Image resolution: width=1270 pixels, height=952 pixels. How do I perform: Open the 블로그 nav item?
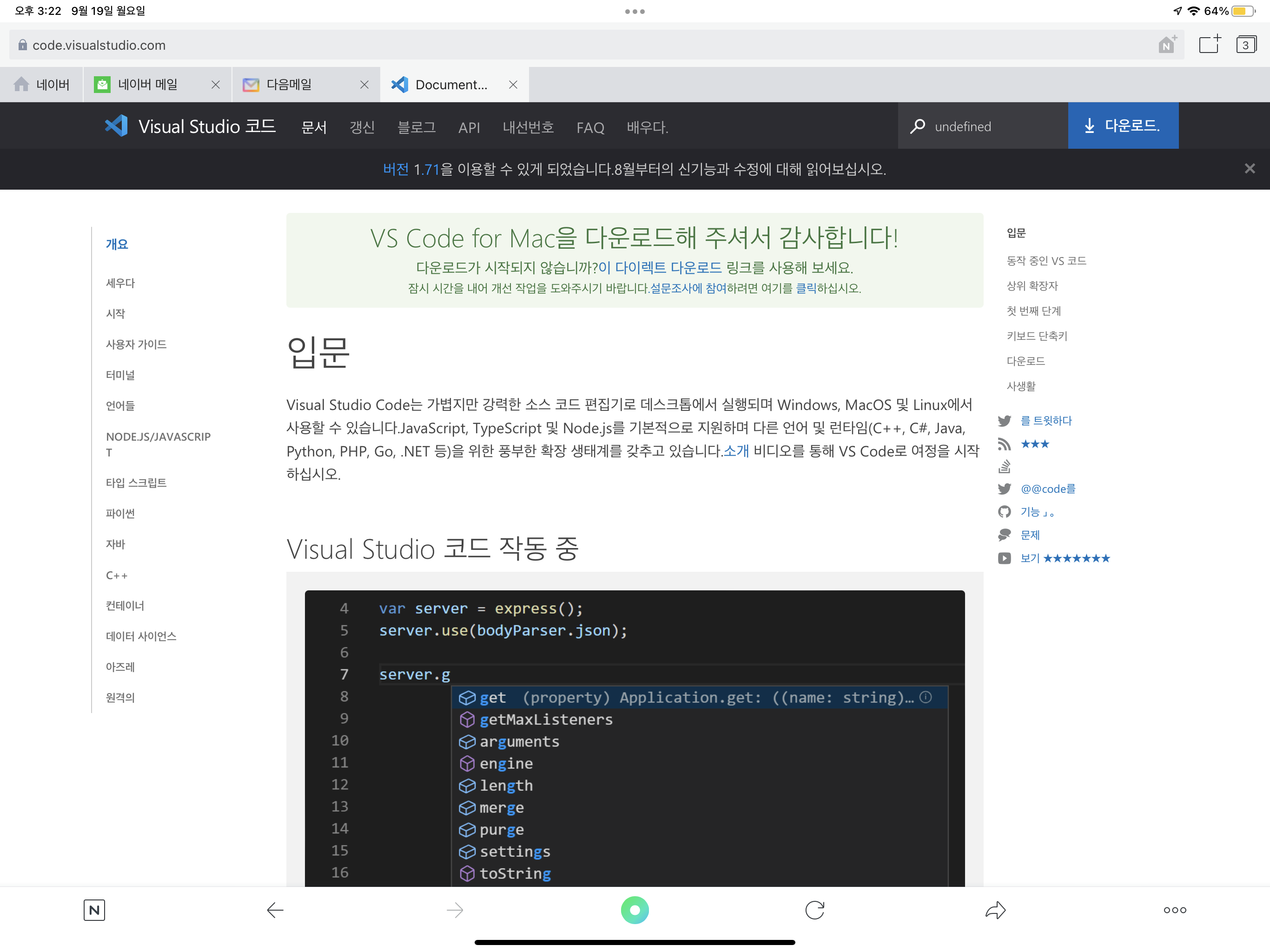417,127
